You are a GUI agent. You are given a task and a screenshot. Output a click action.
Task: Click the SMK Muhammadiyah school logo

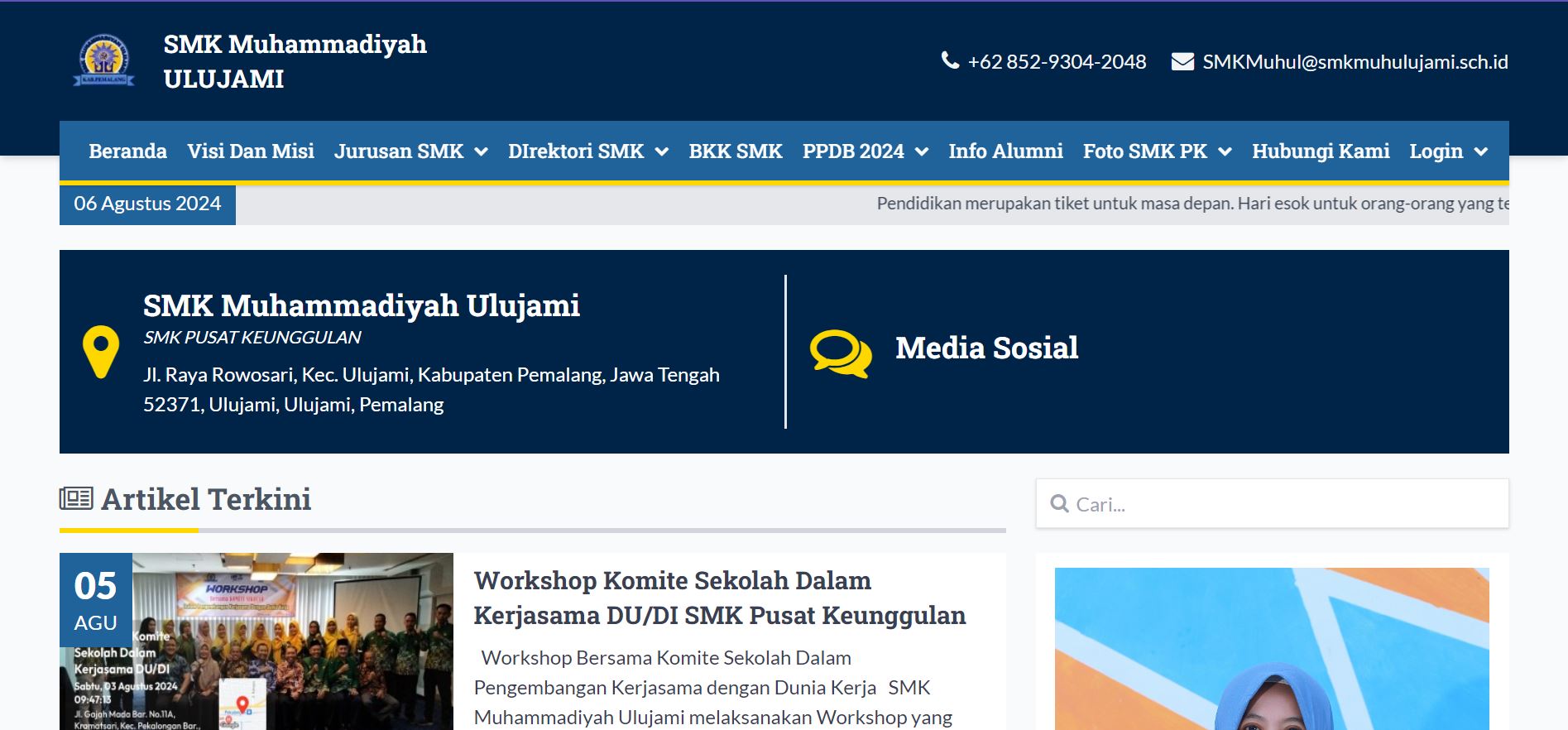pyautogui.click(x=103, y=60)
